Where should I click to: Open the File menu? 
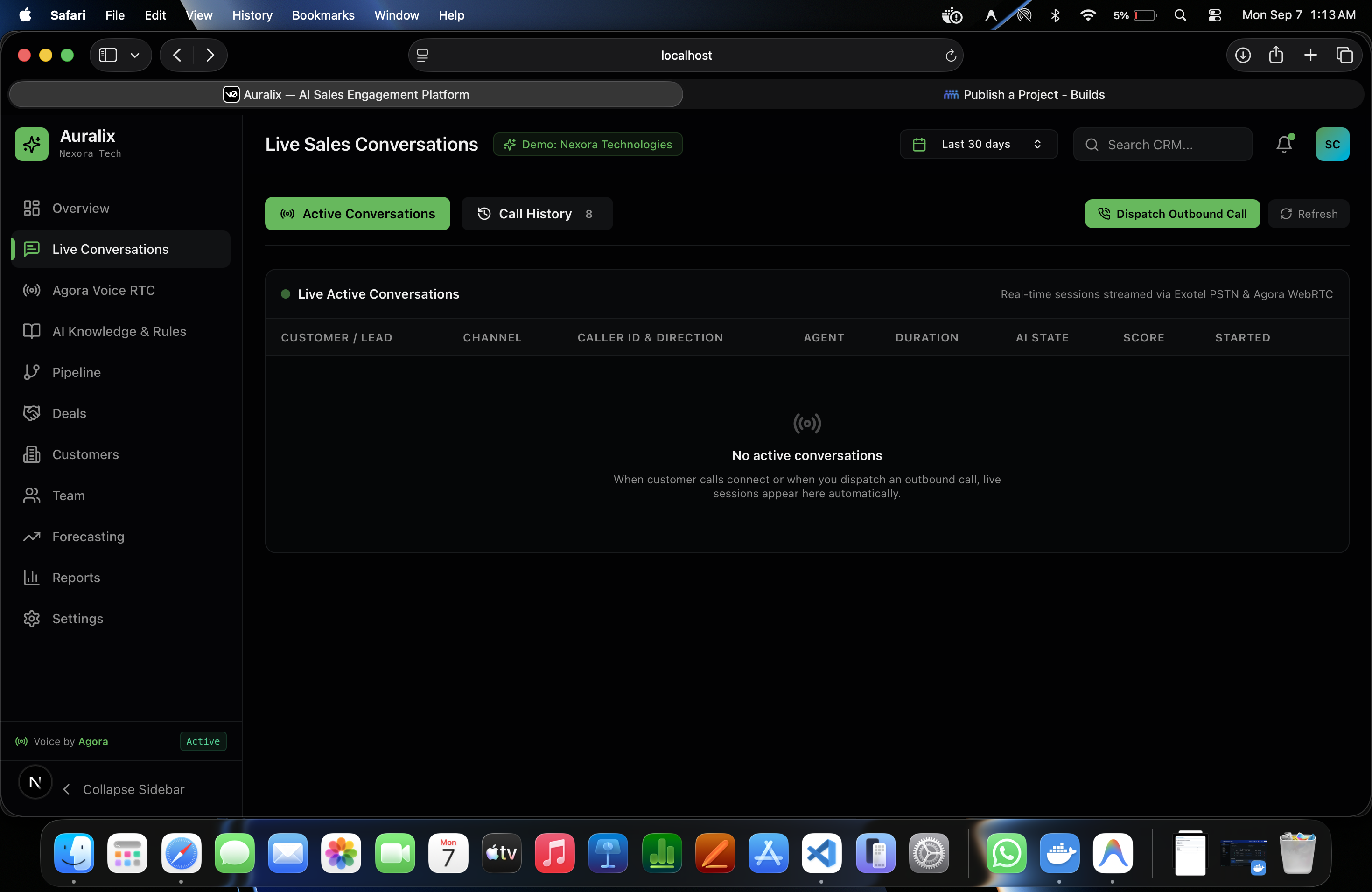tap(115, 15)
